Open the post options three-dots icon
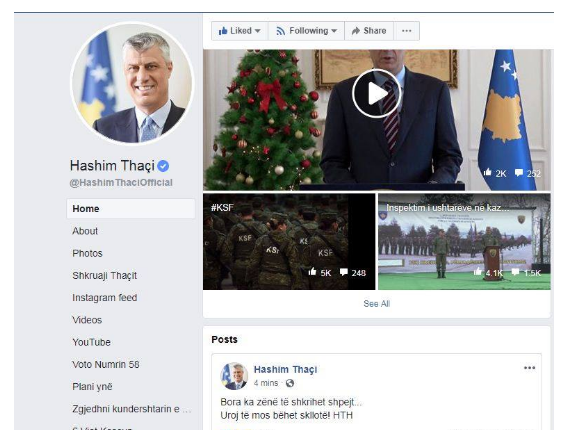 coord(530,368)
